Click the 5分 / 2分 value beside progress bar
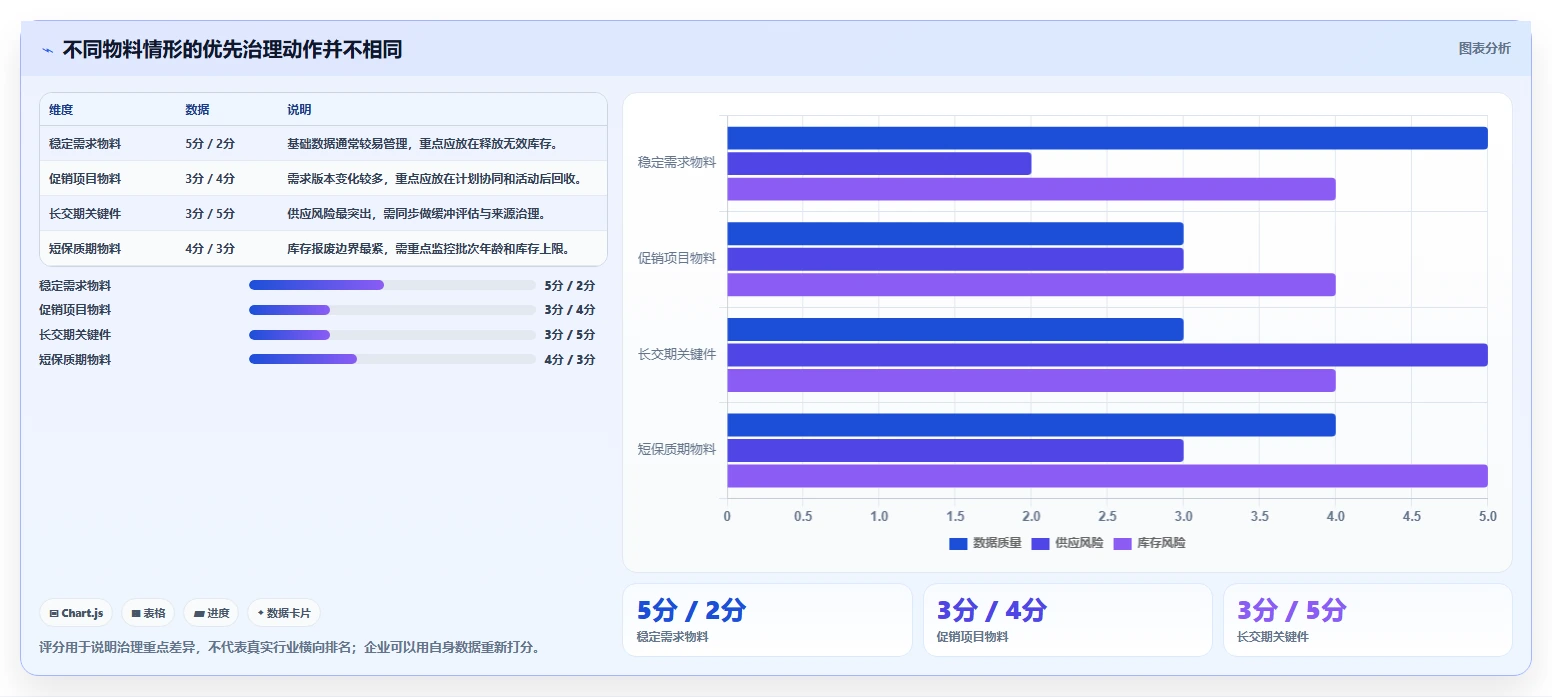Viewport: 1552px width, 697px height. tap(570, 285)
